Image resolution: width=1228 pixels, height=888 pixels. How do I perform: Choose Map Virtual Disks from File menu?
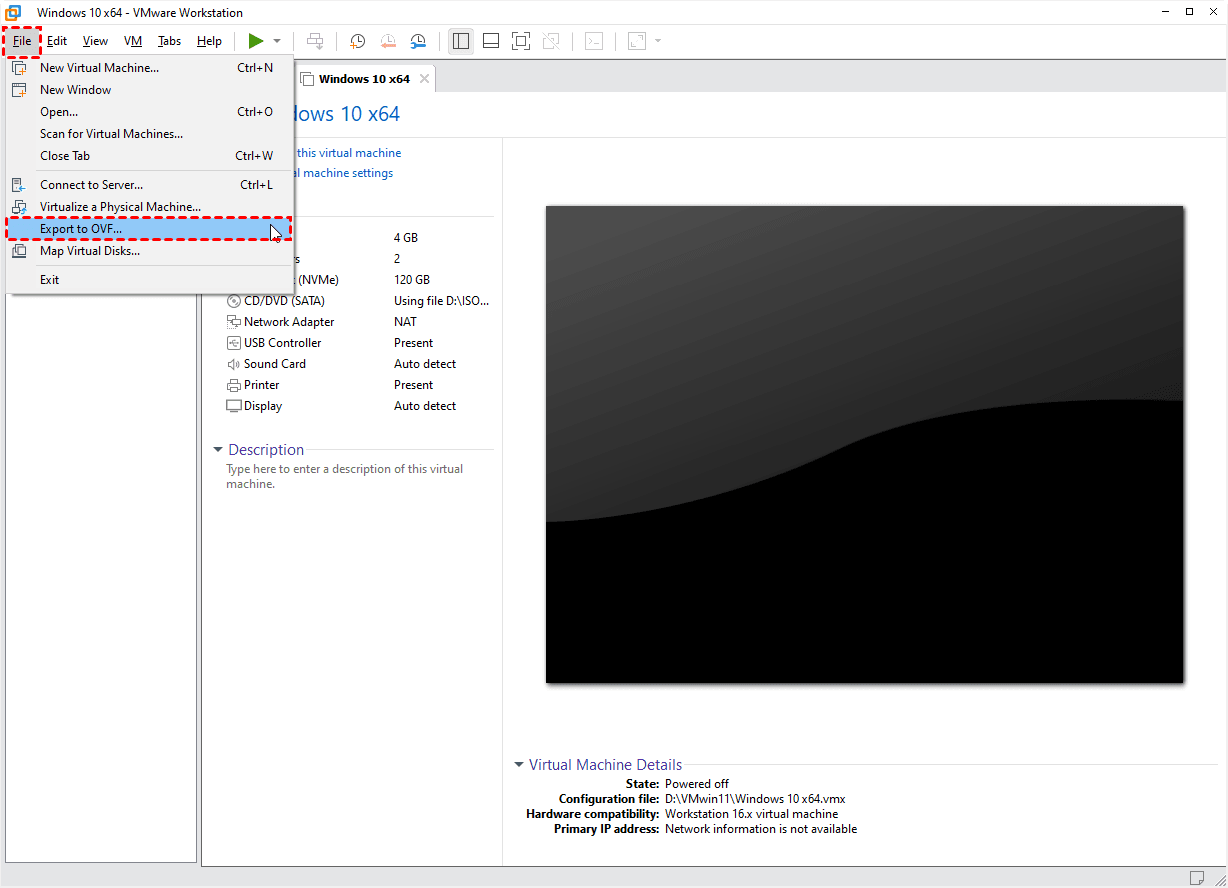click(x=89, y=251)
